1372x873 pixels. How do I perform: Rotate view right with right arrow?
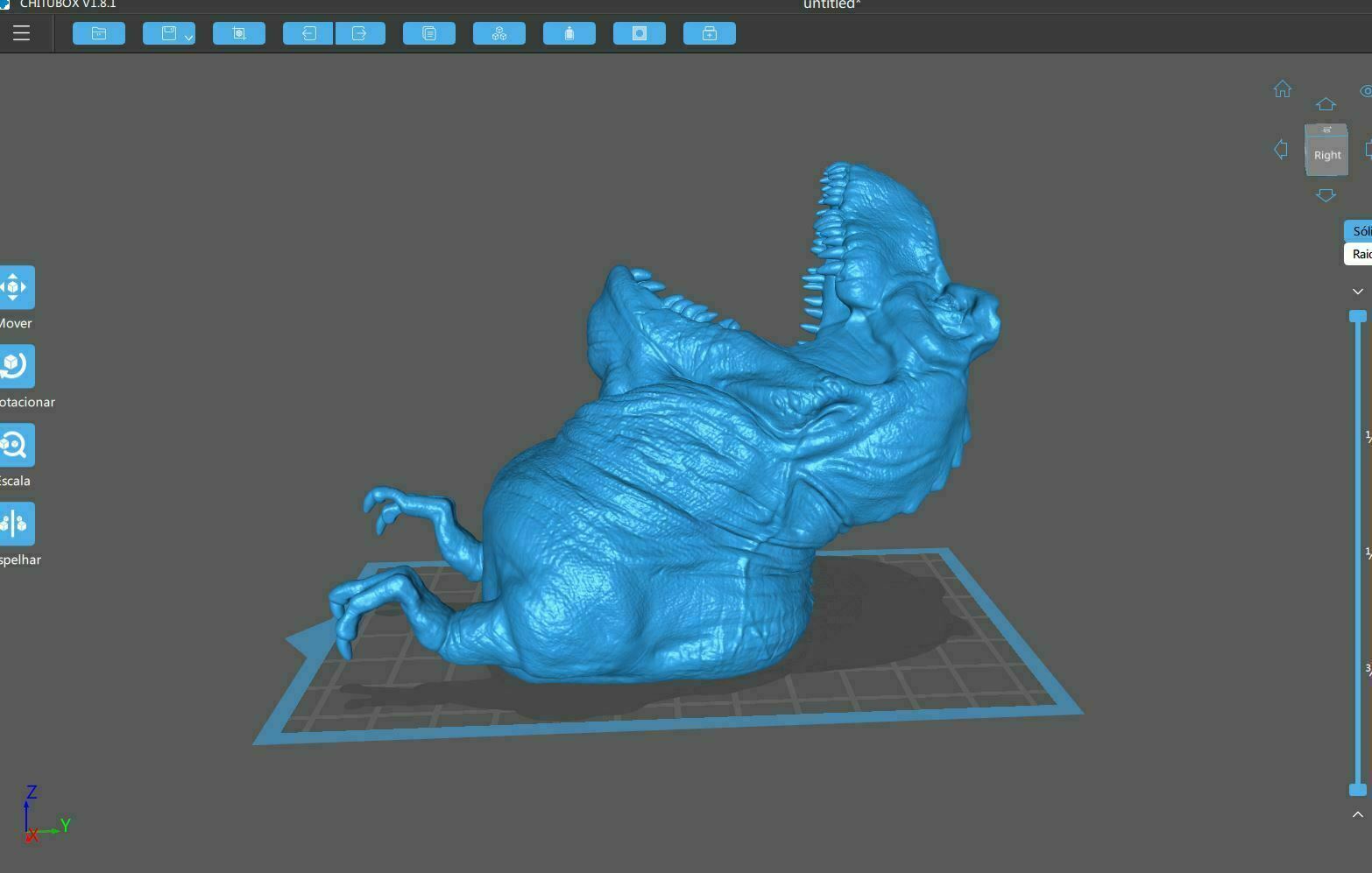pos(1368,149)
